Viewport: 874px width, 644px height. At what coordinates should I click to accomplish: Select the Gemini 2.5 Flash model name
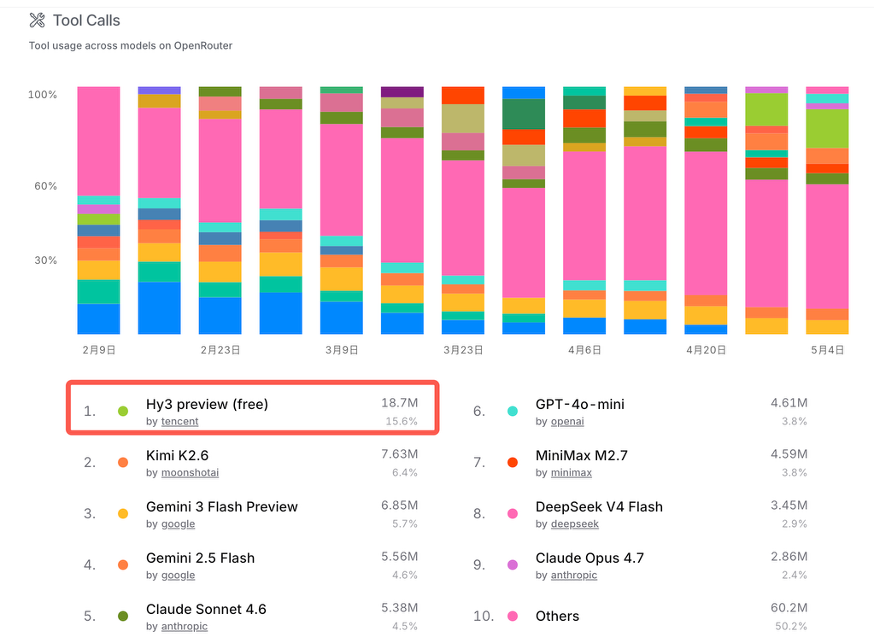point(200,558)
